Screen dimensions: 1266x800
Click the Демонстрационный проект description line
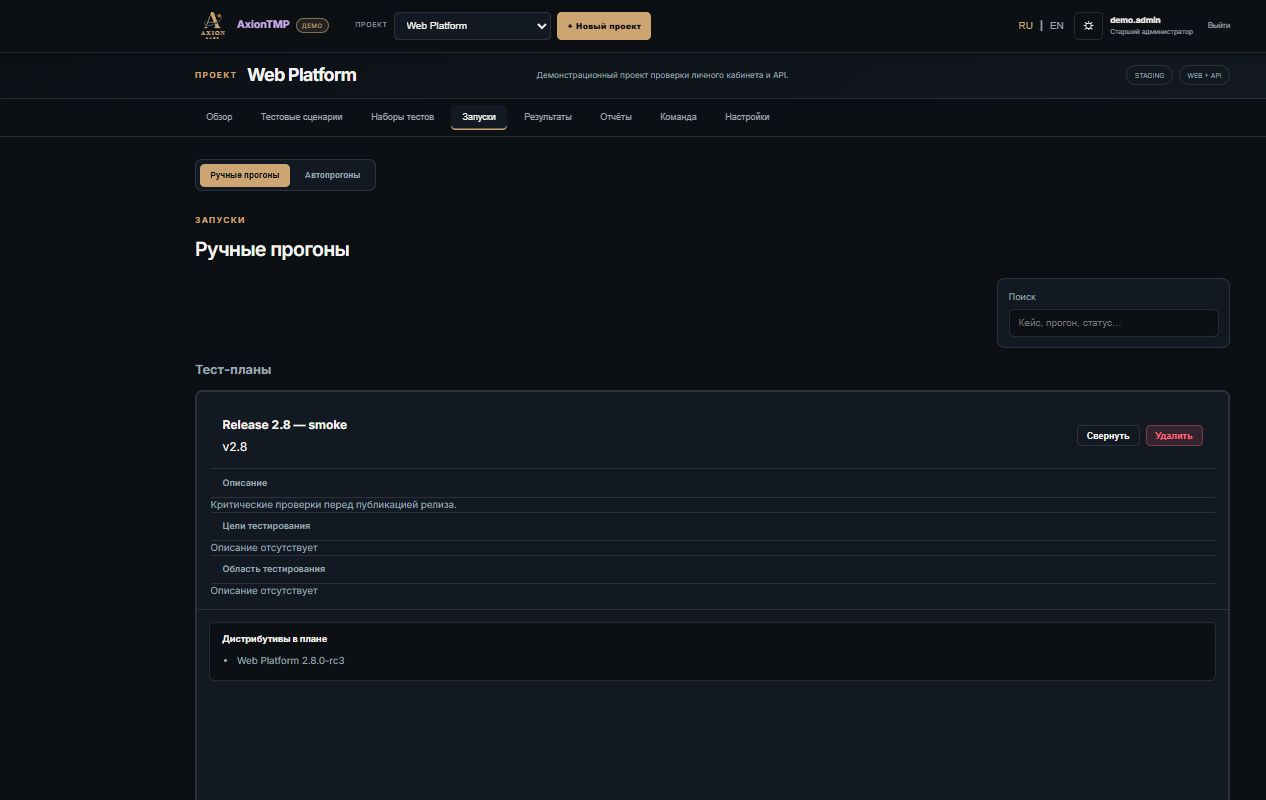point(662,75)
